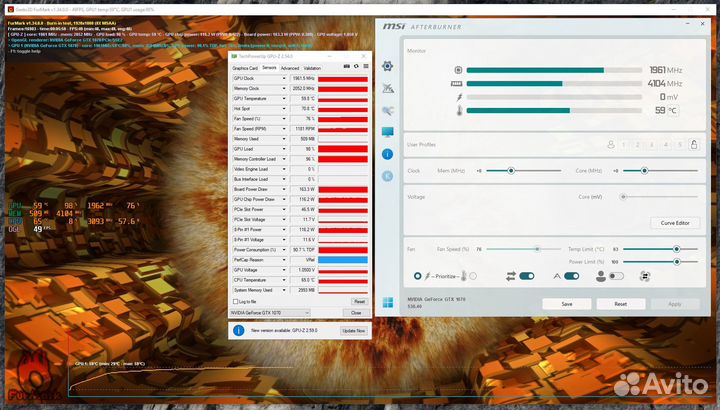Click the voltage lightning monitor icon
This screenshot has height=410, width=720.
click(x=459, y=97)
